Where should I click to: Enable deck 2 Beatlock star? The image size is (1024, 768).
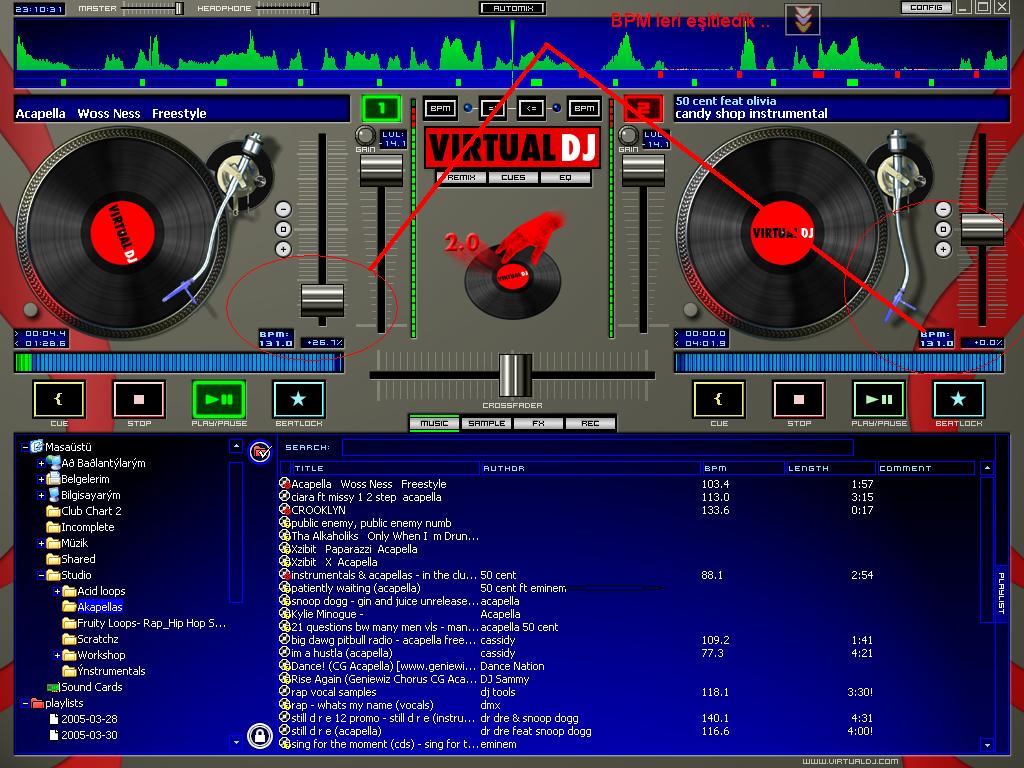click(x=958, y=399)
